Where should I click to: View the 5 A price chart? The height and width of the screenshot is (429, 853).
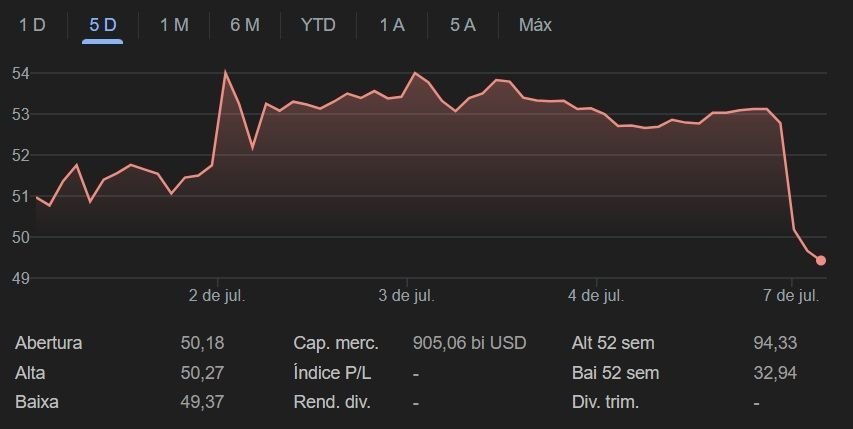[463, 25]
